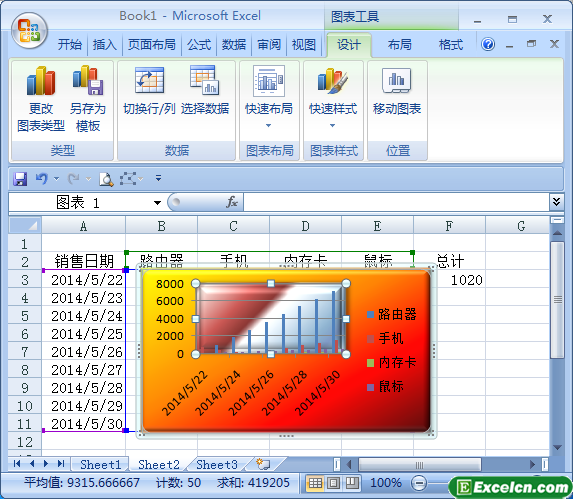Select the 设计 chart tools tab
Image resolution: width=573 pixels, height=499 pixels.
349,45
